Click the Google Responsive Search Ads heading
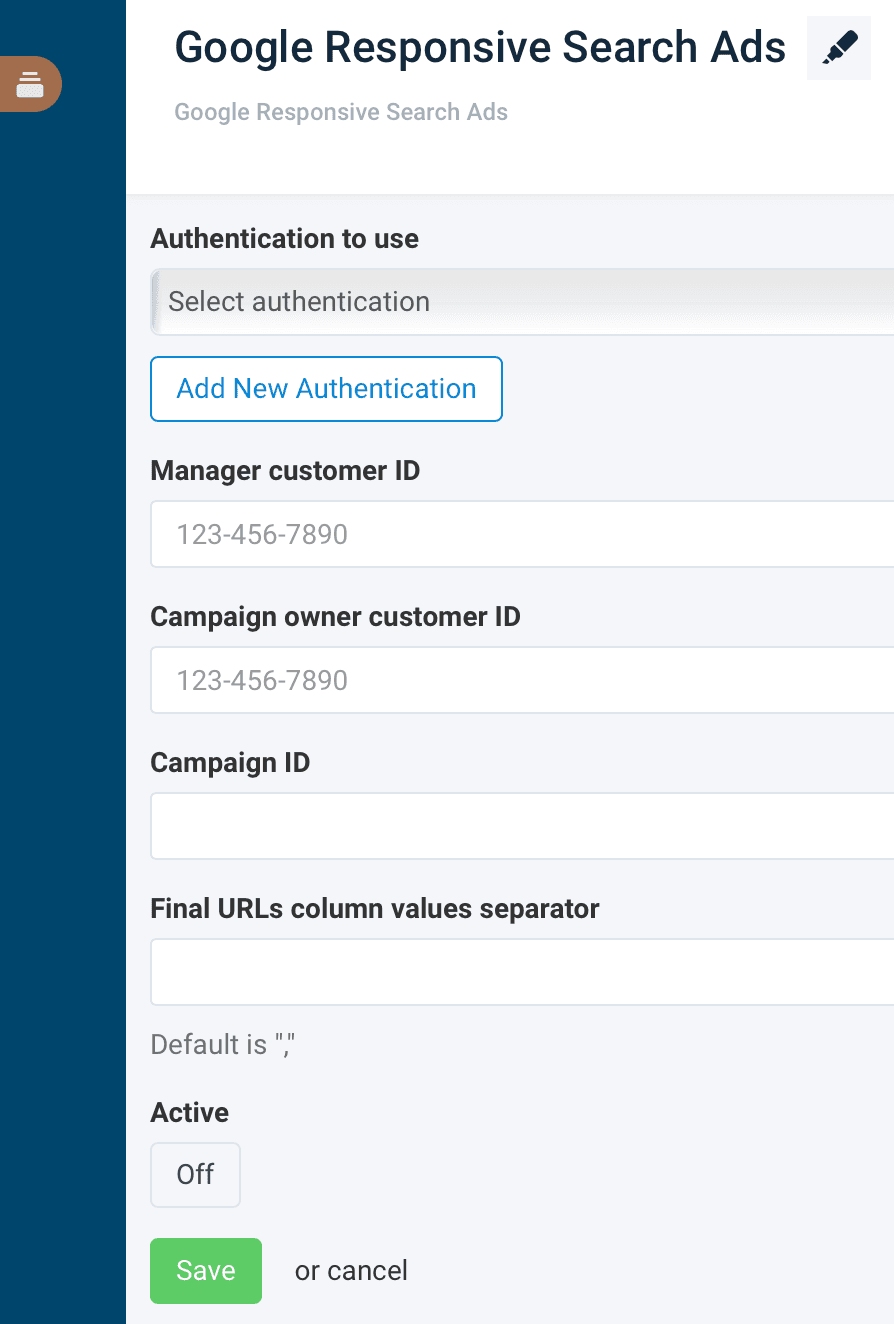The image size is (894, 1324). coord(480,48)
